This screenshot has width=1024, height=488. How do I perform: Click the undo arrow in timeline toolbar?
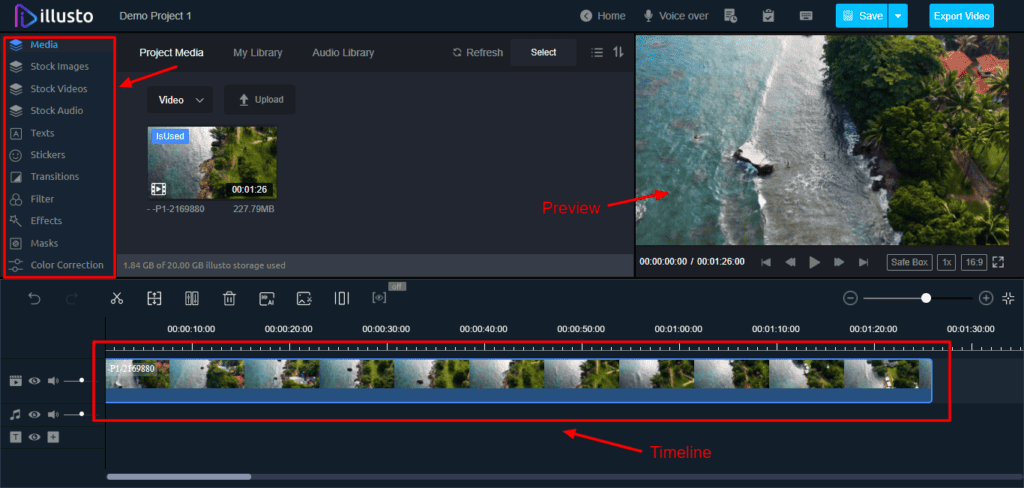point(35,299)
